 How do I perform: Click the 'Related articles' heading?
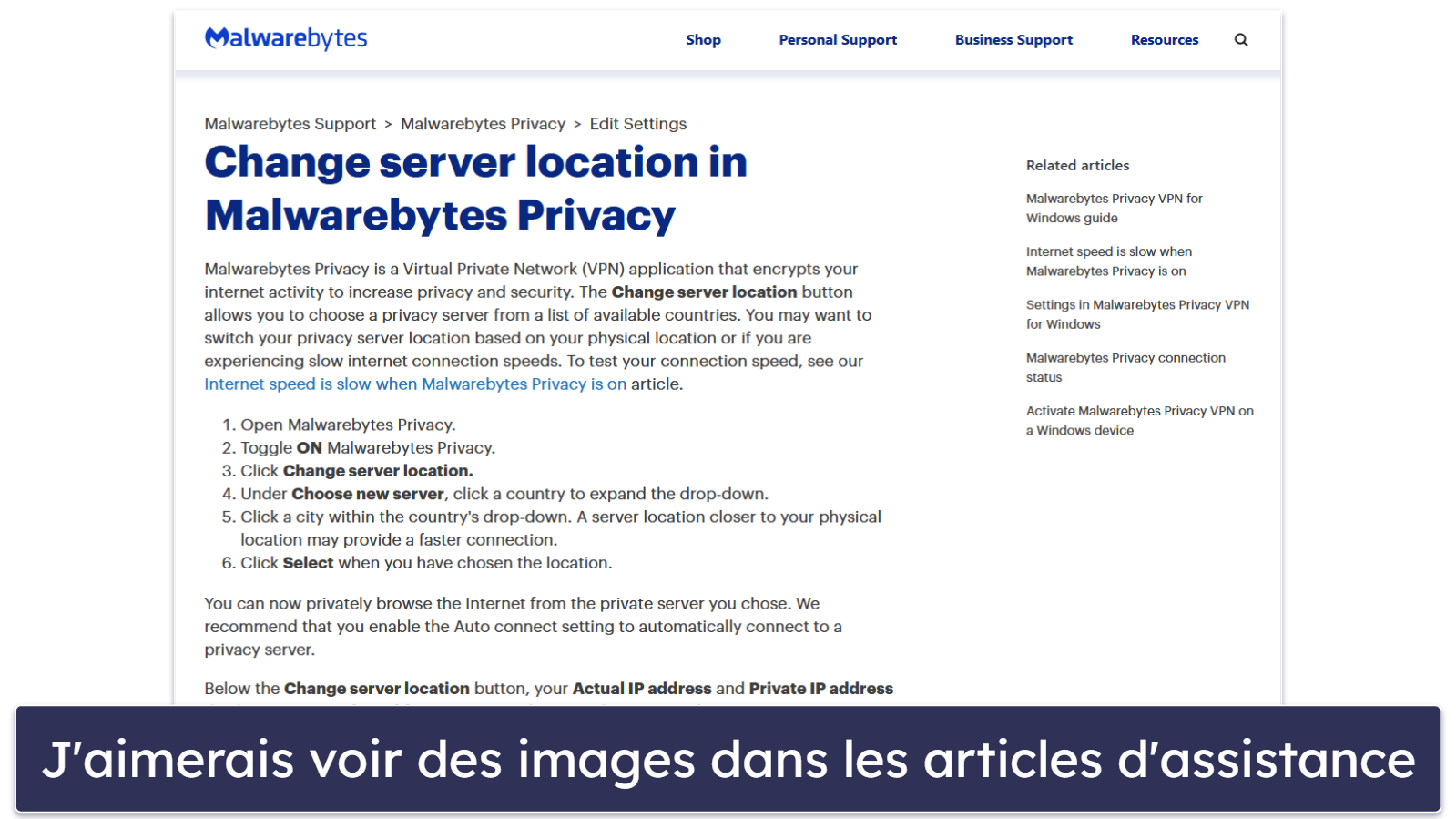pyautogui.click(x=1077, y=166)
